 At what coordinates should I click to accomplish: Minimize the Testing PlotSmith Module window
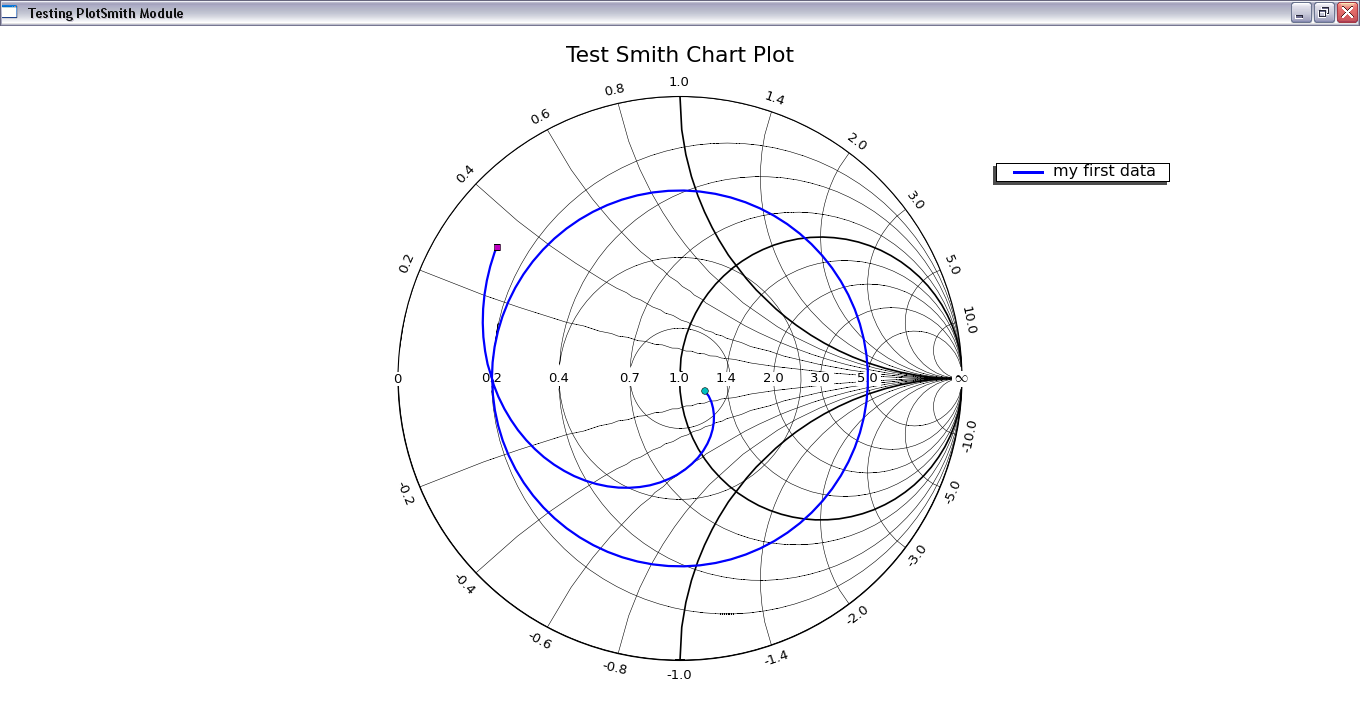1300,13
